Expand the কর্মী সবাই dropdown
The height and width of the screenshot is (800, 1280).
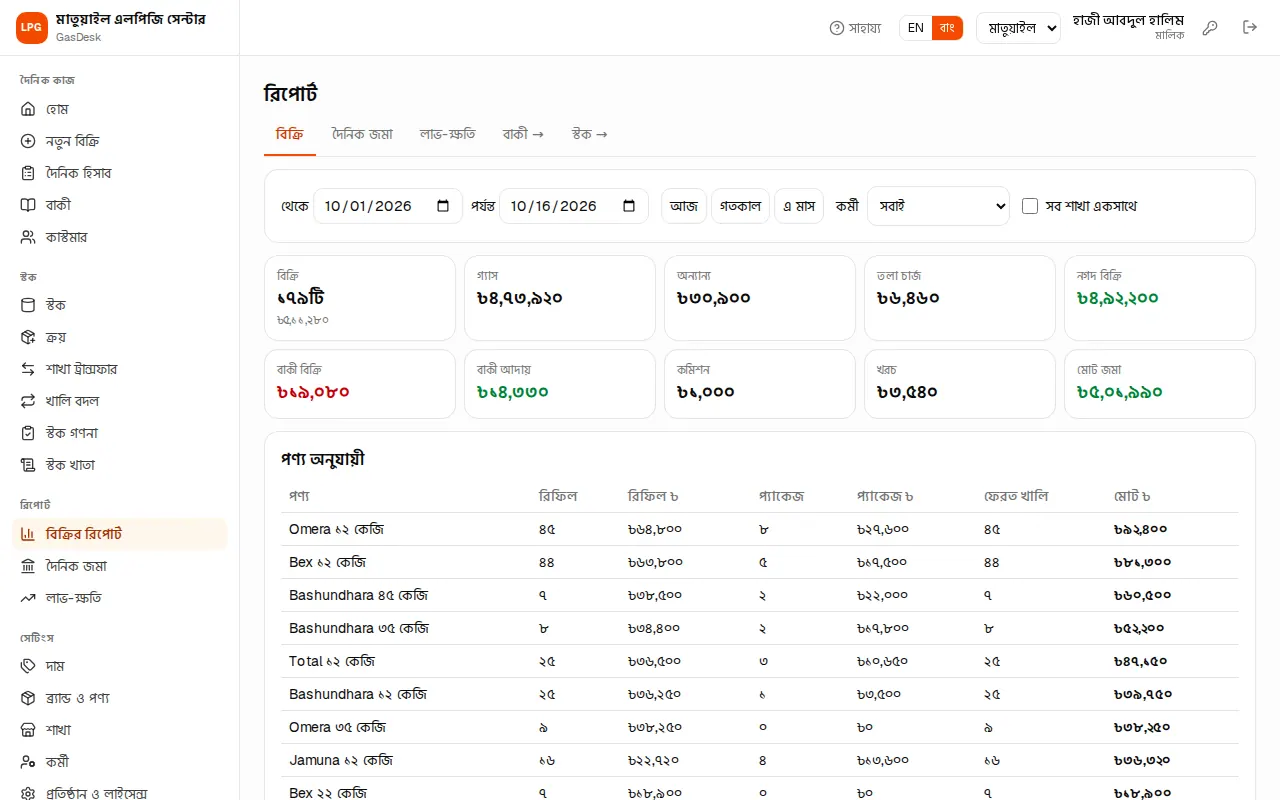(x=938, y=206)
